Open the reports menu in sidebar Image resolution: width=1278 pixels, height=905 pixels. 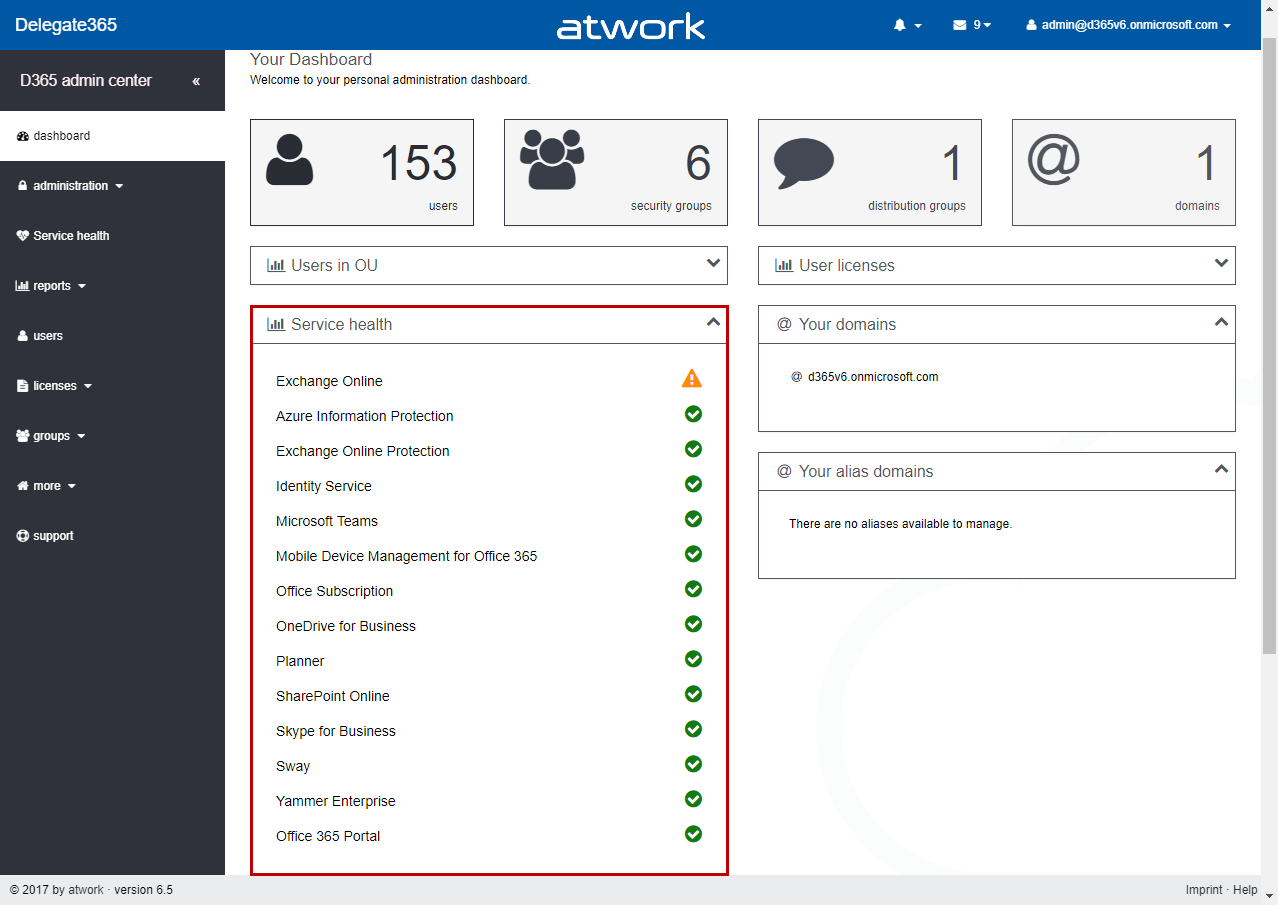52,286
